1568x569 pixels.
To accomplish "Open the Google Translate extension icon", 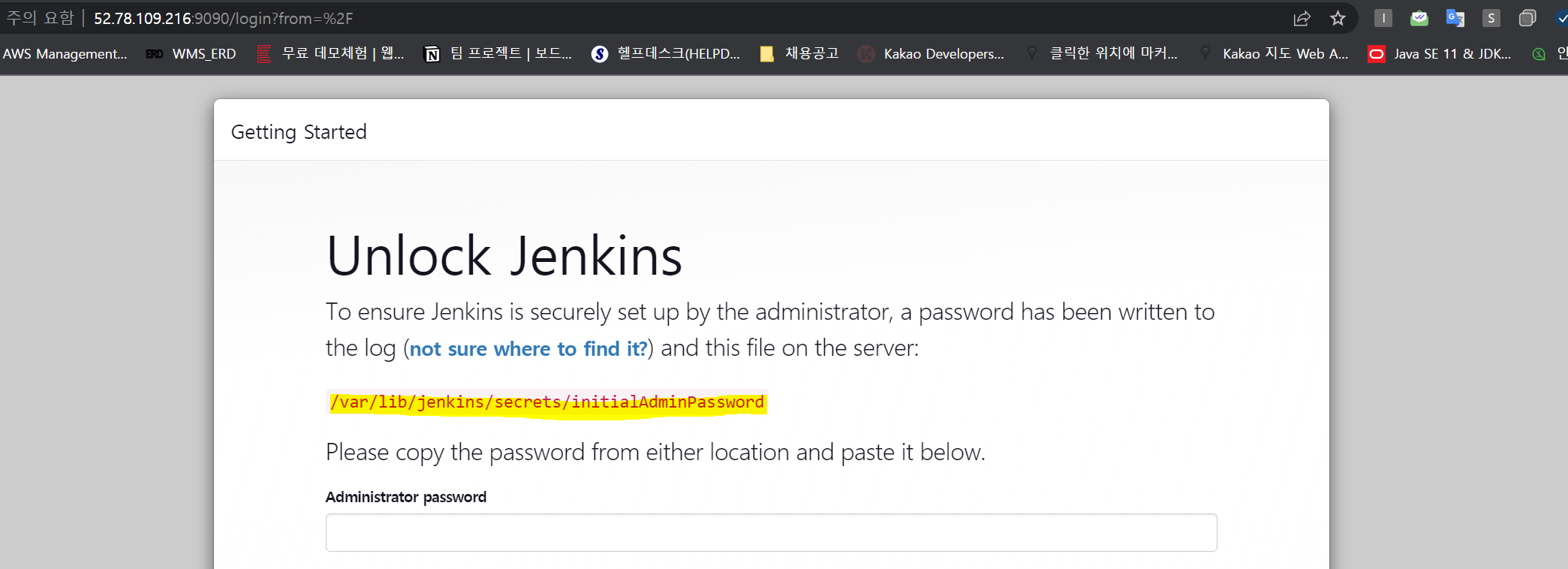I will [1455, 18].
